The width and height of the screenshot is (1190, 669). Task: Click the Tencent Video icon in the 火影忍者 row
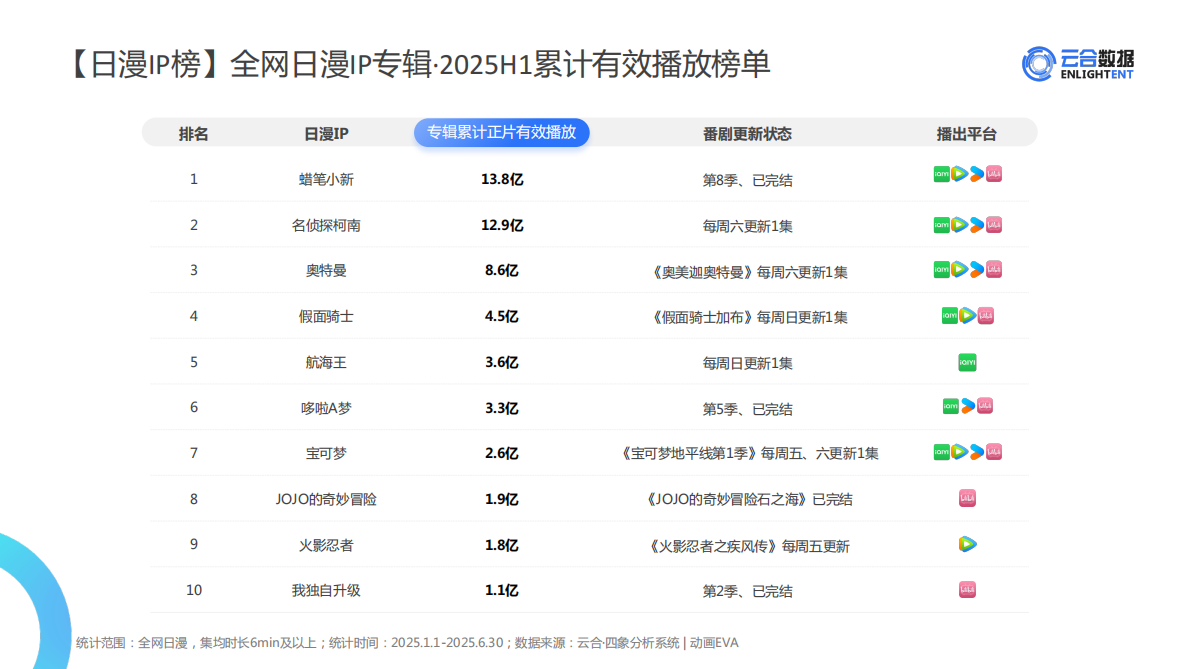(967, 545)
